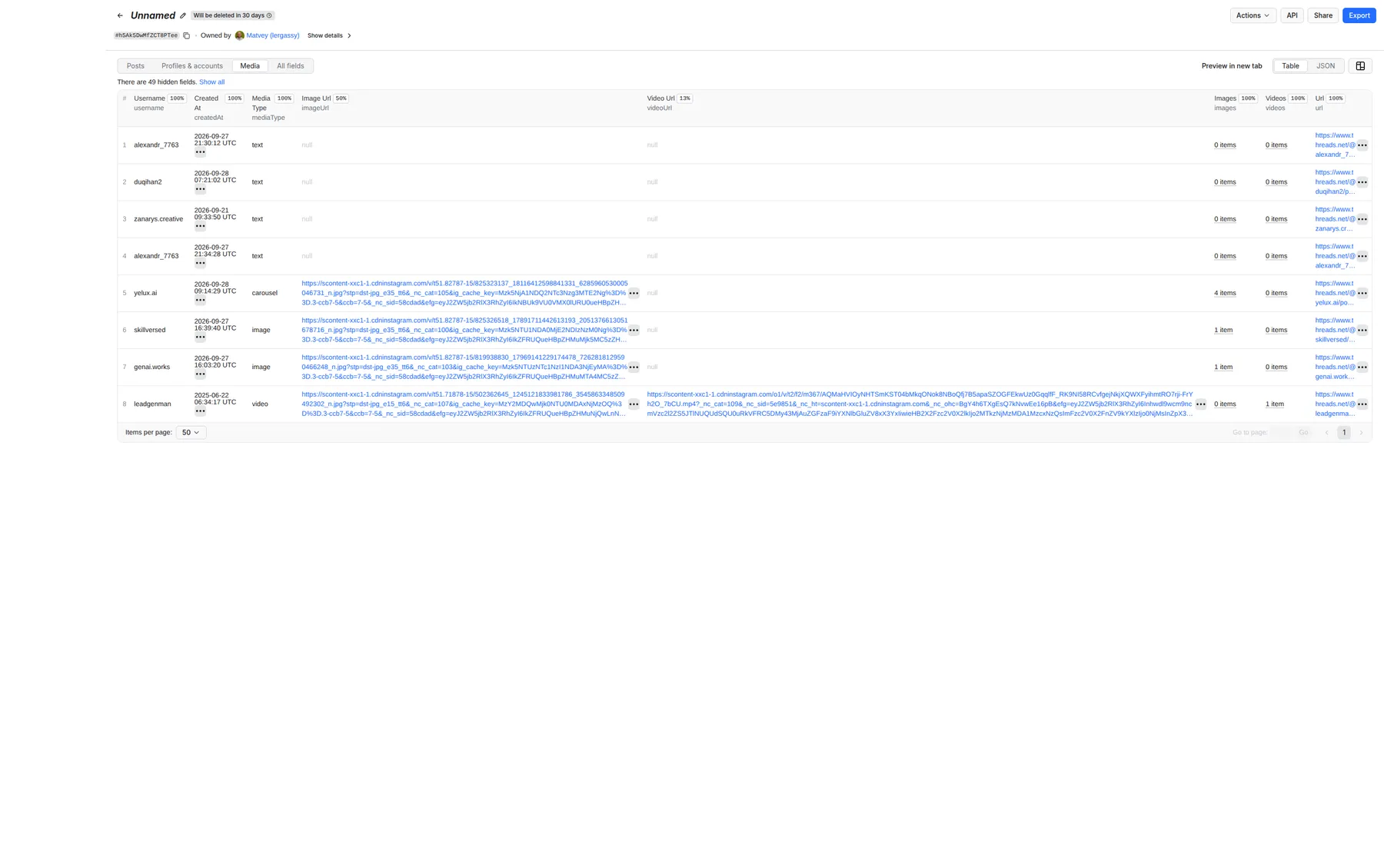Expand URL ellipsis in duqihan2 row
1384x868 pixels.
1362,182
